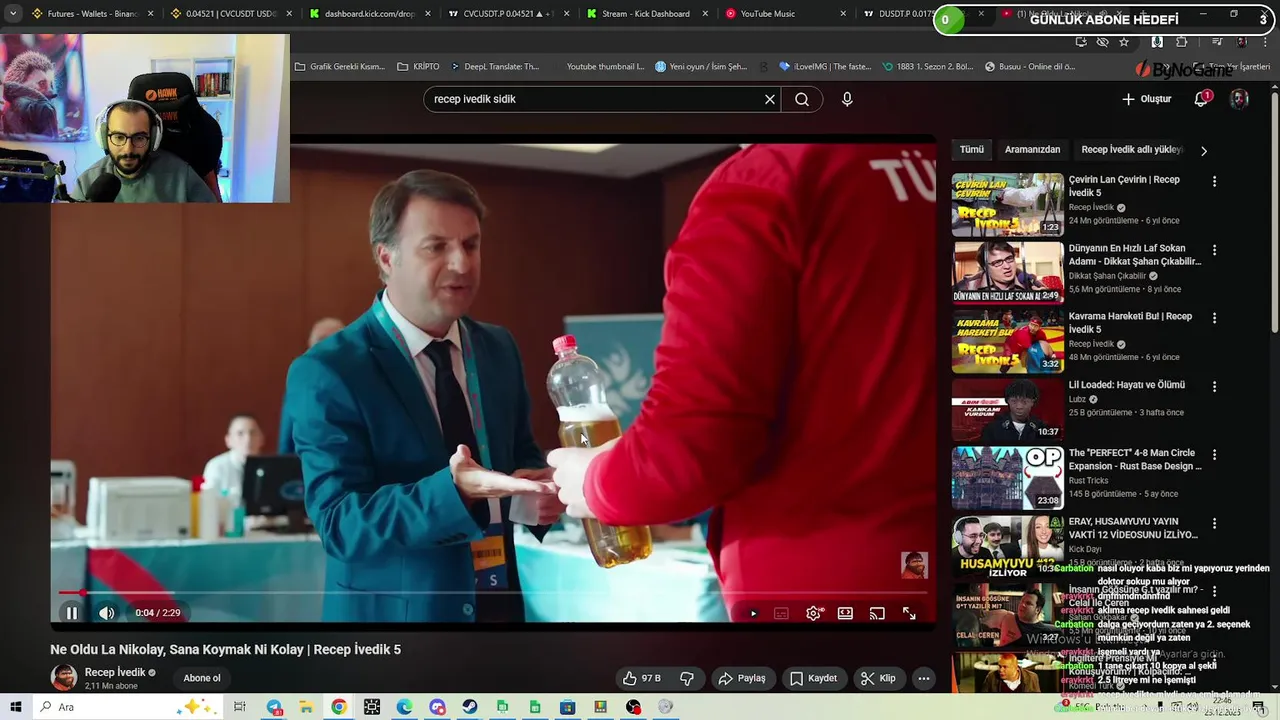Open 'DeepL Translate' bookmark

click(495, 67)
